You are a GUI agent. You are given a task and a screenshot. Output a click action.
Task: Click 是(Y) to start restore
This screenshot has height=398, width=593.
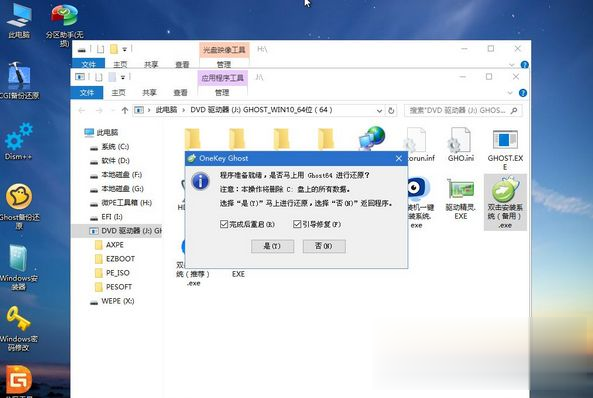pyautogui.click(x=272, y=246)
